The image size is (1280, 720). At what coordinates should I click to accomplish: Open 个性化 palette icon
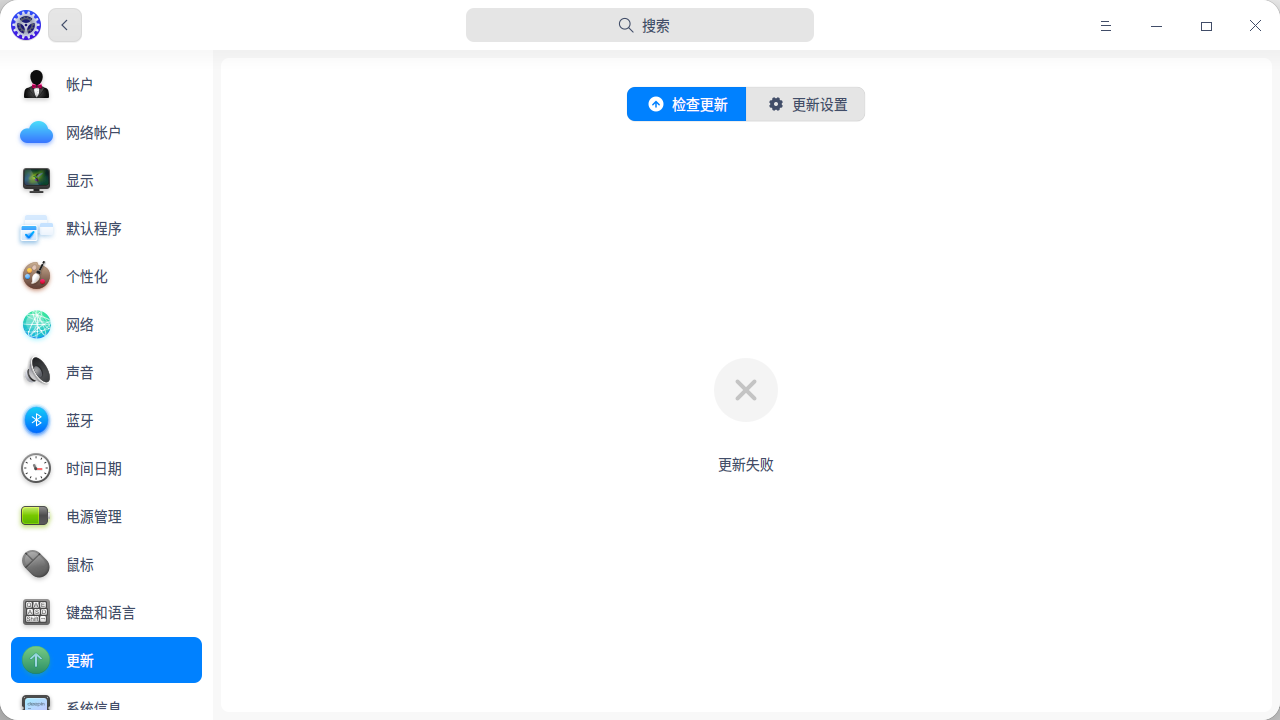coord(37,277)
